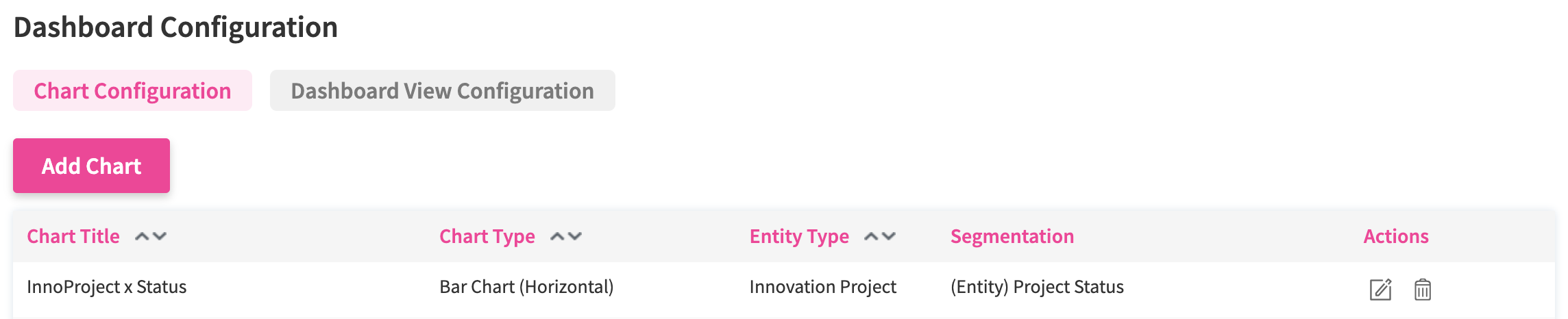The height and width of the screenshot is (319, 1568).
Task: Sort Chart Type descending with down arrow
Action: click(575, 236)
